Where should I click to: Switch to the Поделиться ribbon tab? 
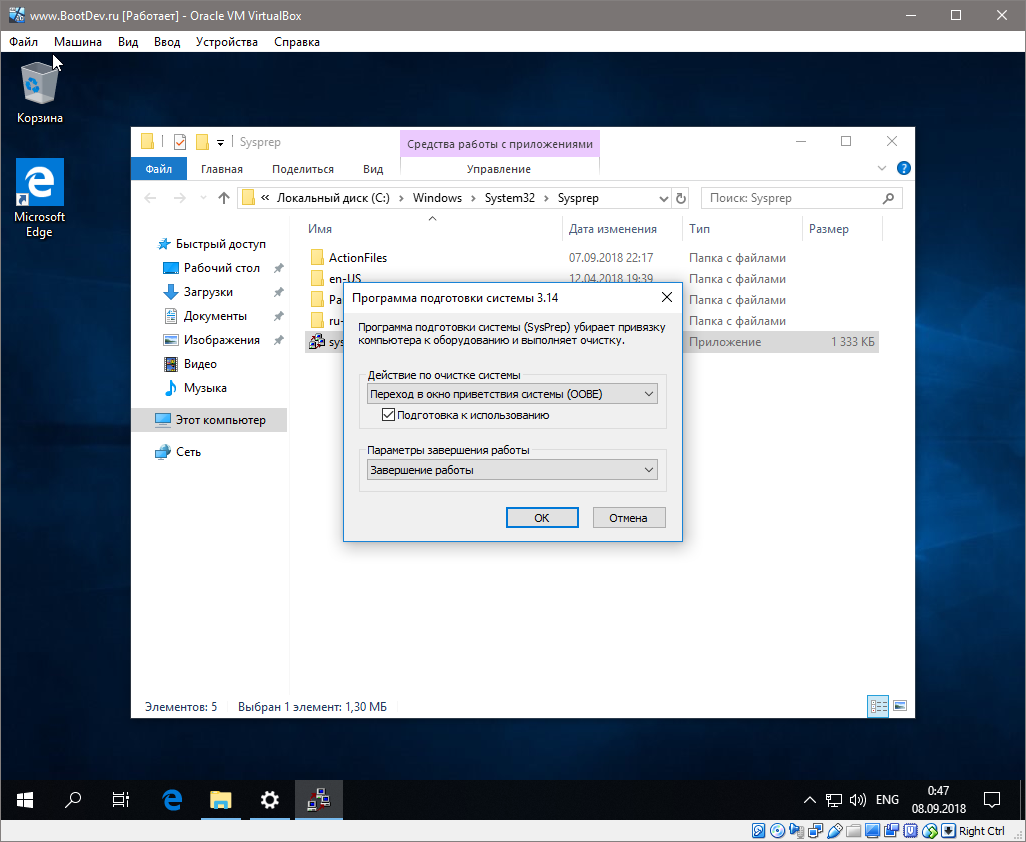tap(303, 169)
